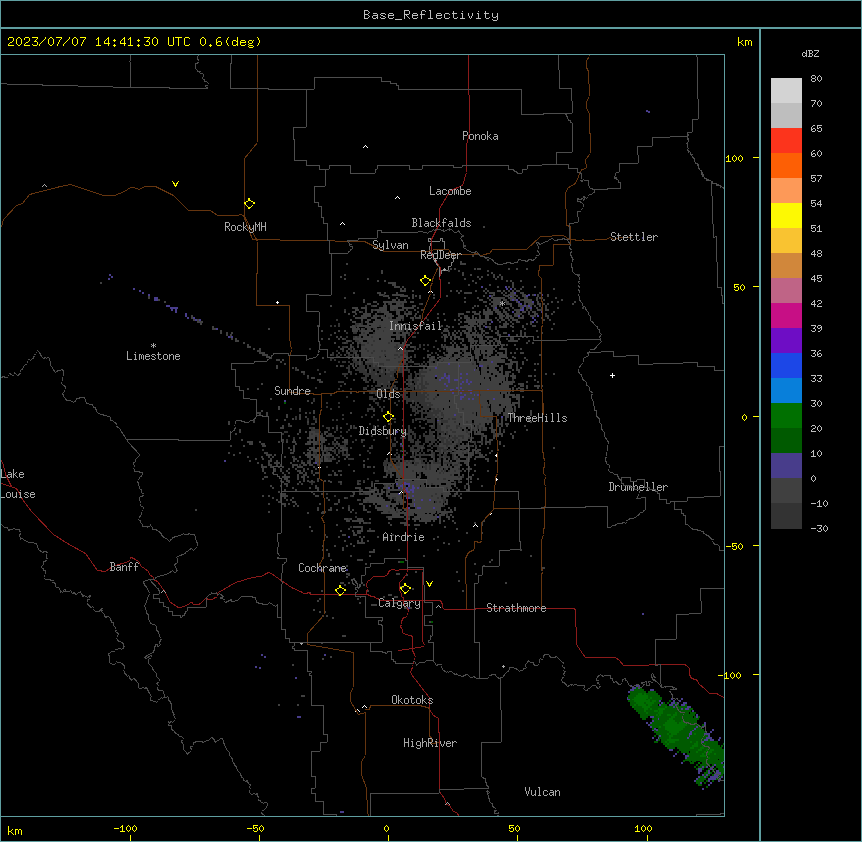Click the HighRiver town label
The height and width of the screenshot is (842, 862).
click(x=430, y=743)
